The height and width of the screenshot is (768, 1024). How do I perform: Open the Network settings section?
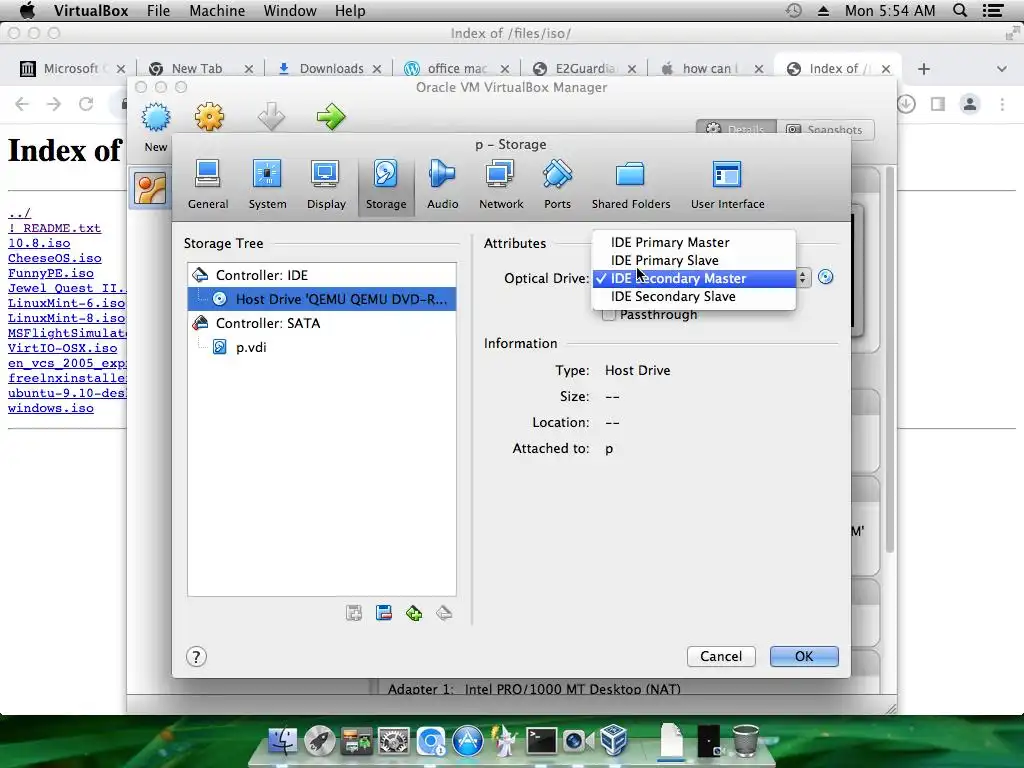pyautogui.click(x=501, y=184)
